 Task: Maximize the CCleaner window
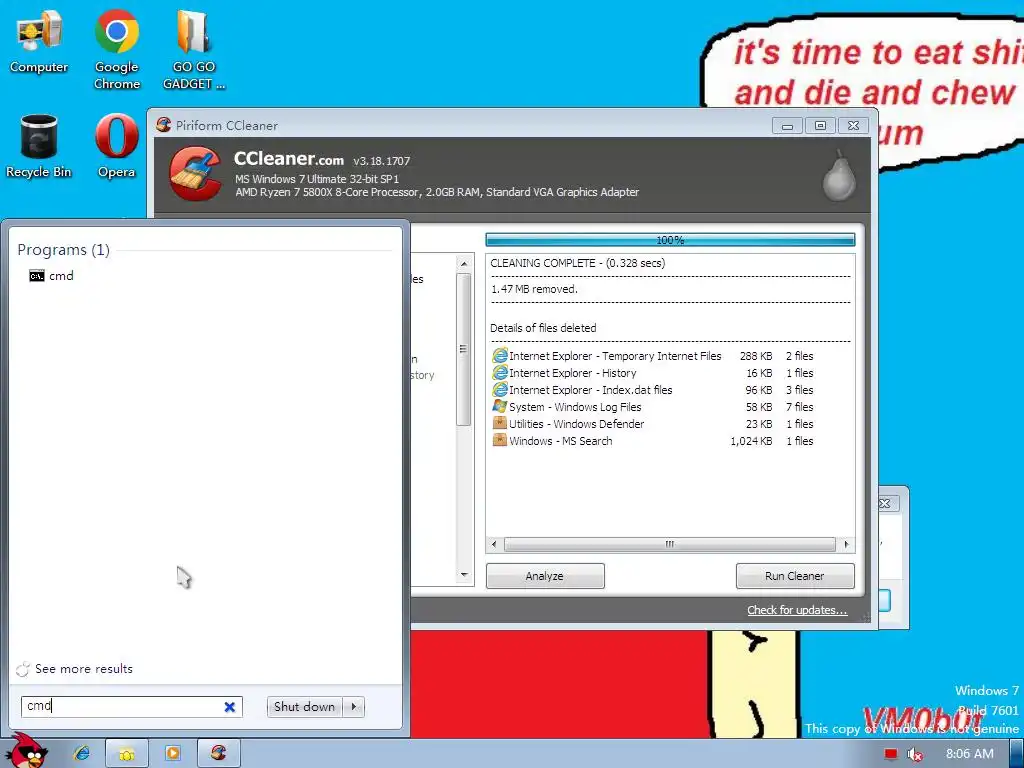[820, 125]
